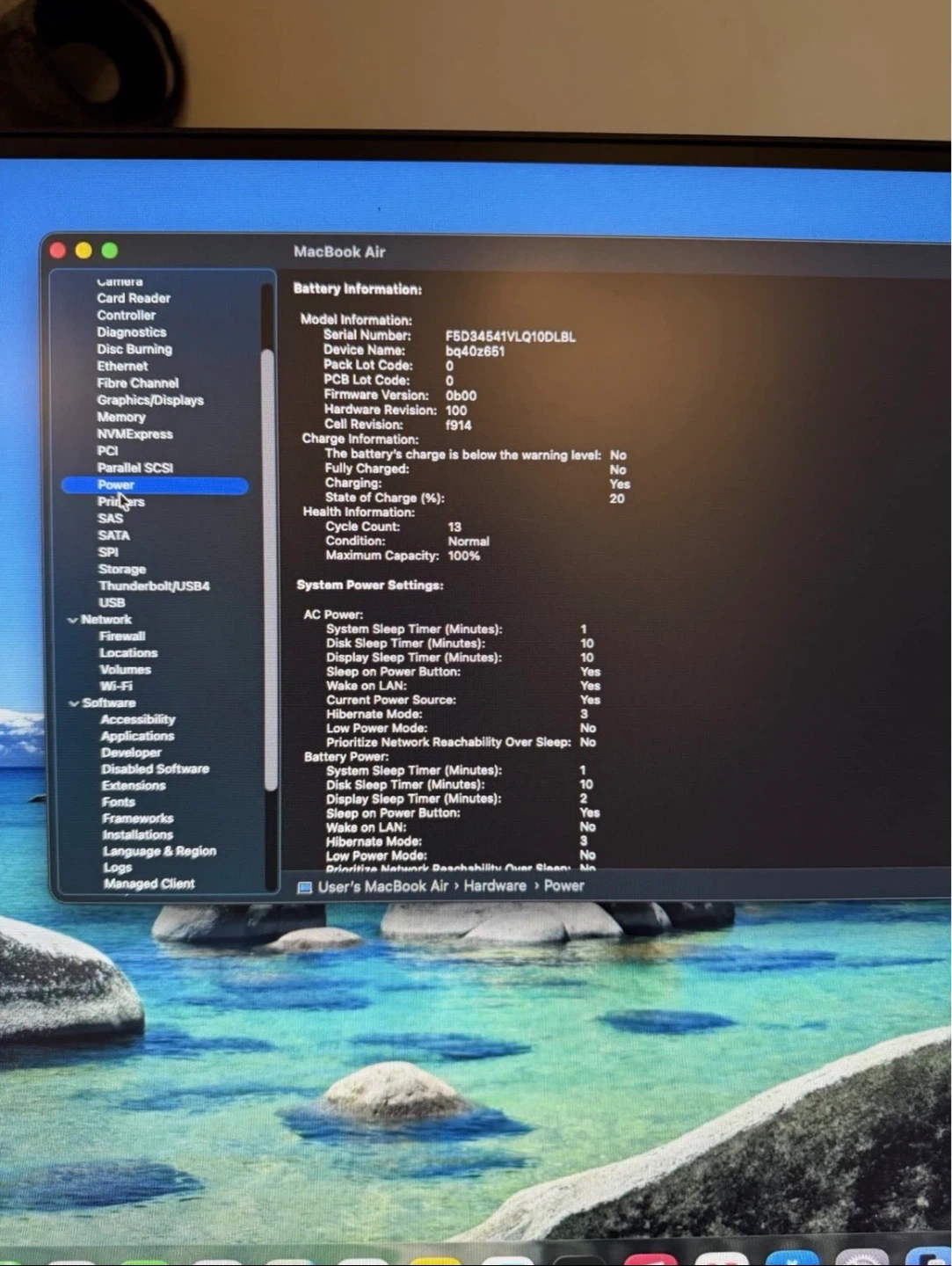Click the green zoom window button

tap(110, 251)
